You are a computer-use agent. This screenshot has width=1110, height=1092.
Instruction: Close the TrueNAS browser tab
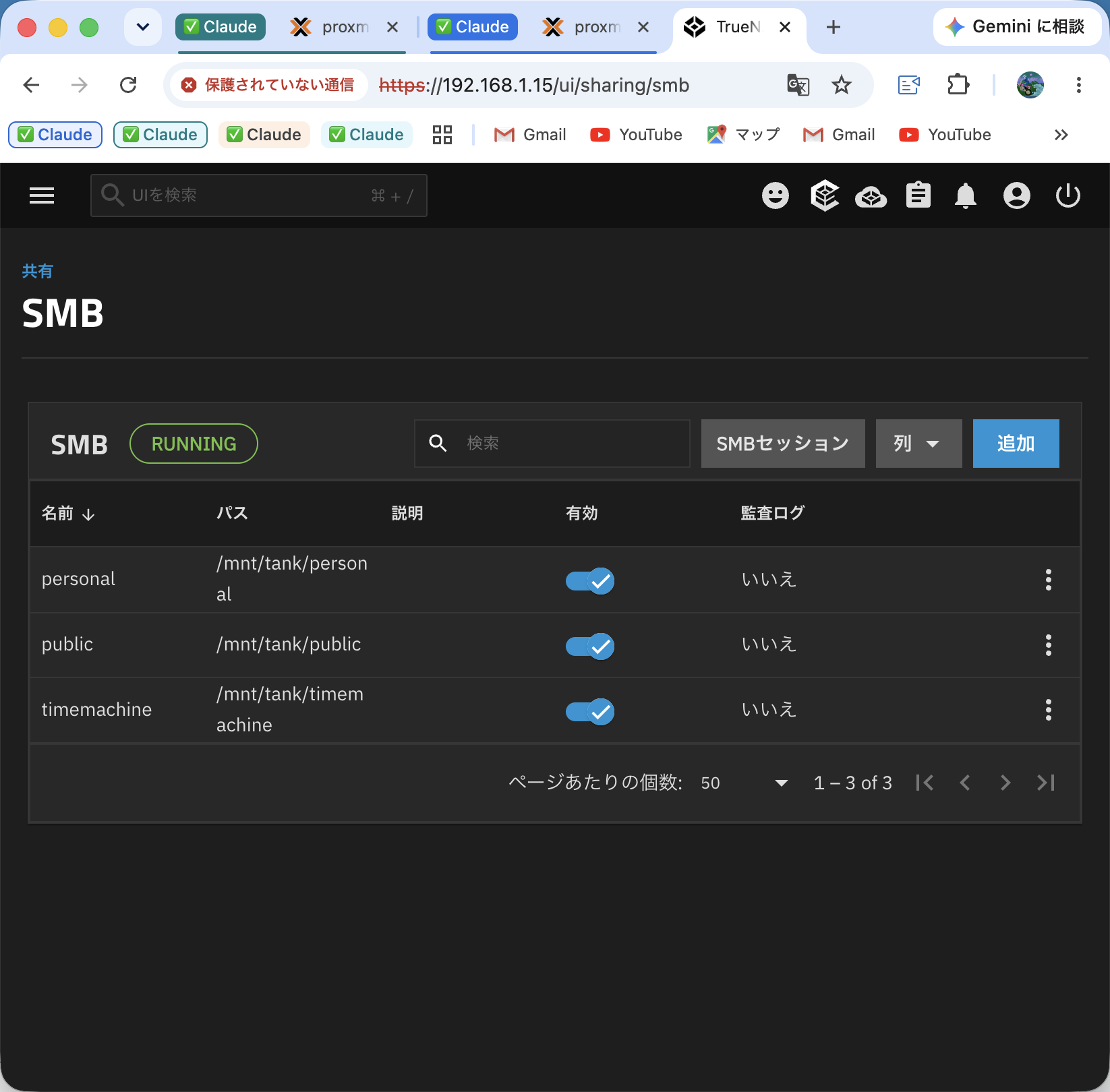[785, 27]
